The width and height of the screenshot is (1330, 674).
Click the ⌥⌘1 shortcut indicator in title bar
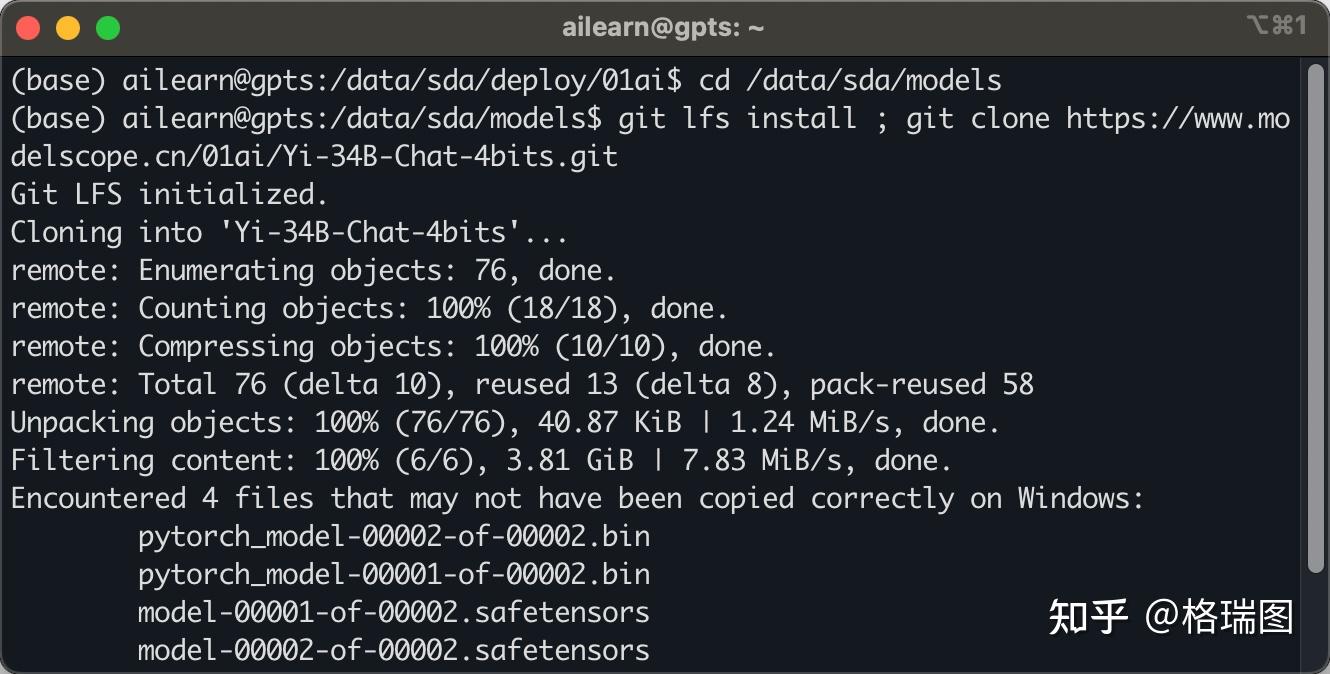pyautogui.click(x=1276, y=26)
